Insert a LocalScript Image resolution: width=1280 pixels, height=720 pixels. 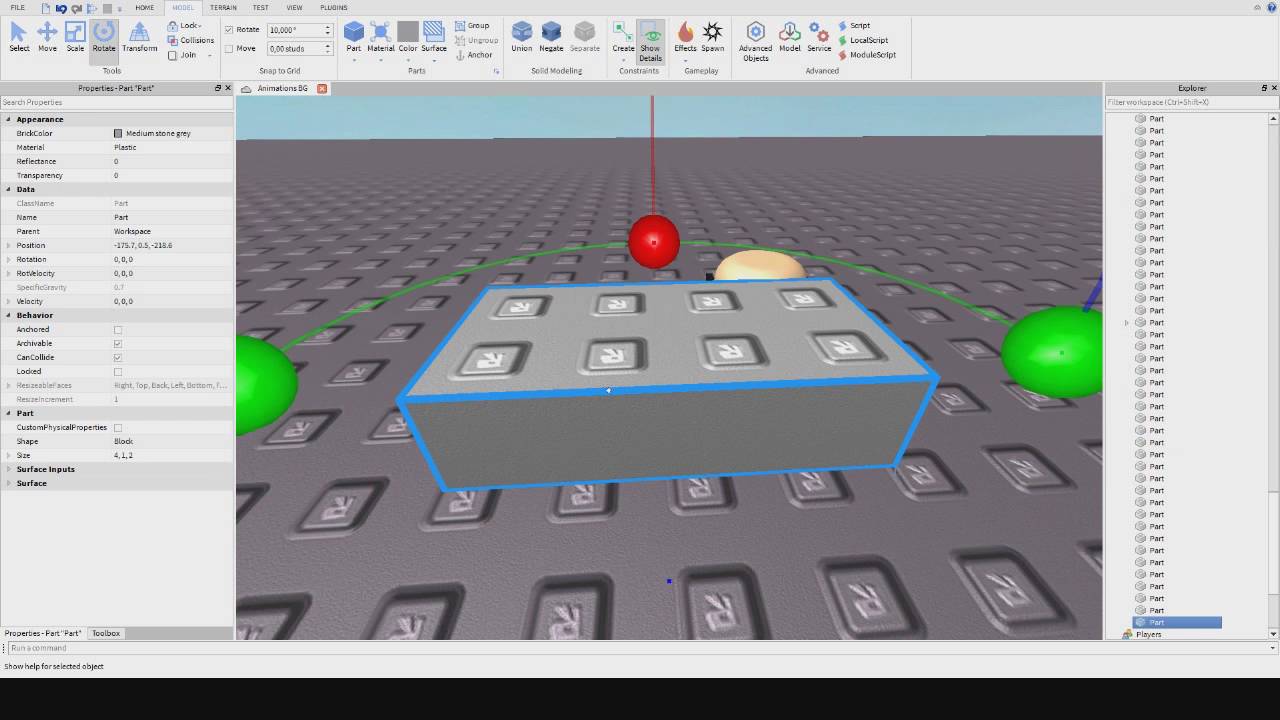pos(862,40)
